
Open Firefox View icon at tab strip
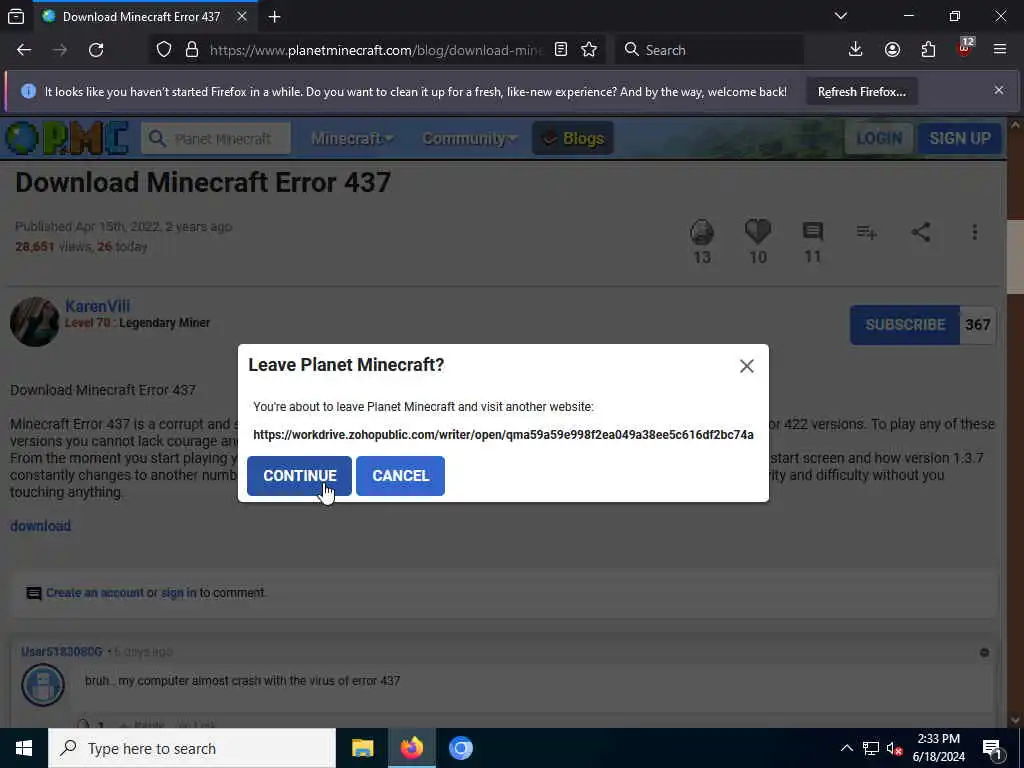(x=16, y=16)
